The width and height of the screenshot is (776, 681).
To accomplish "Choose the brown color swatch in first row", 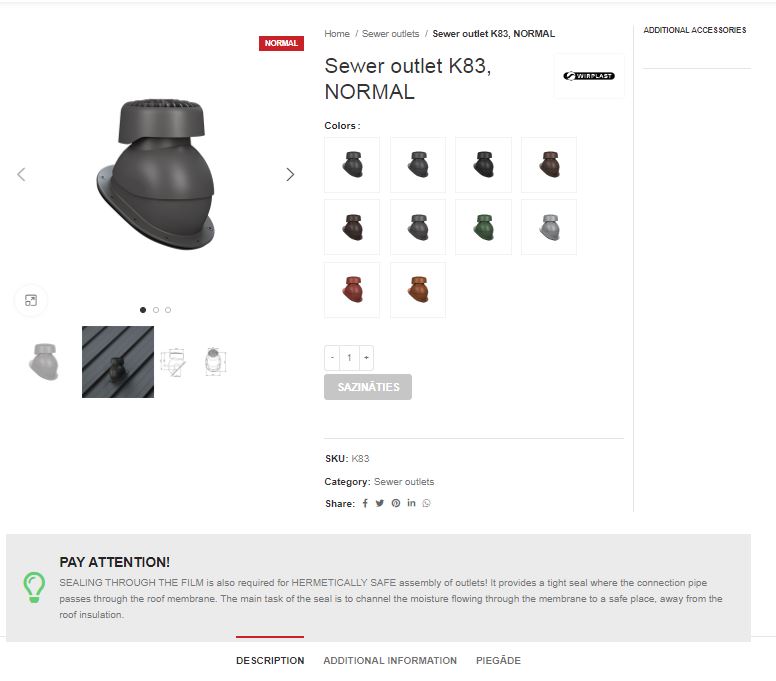I will (549, 165).
